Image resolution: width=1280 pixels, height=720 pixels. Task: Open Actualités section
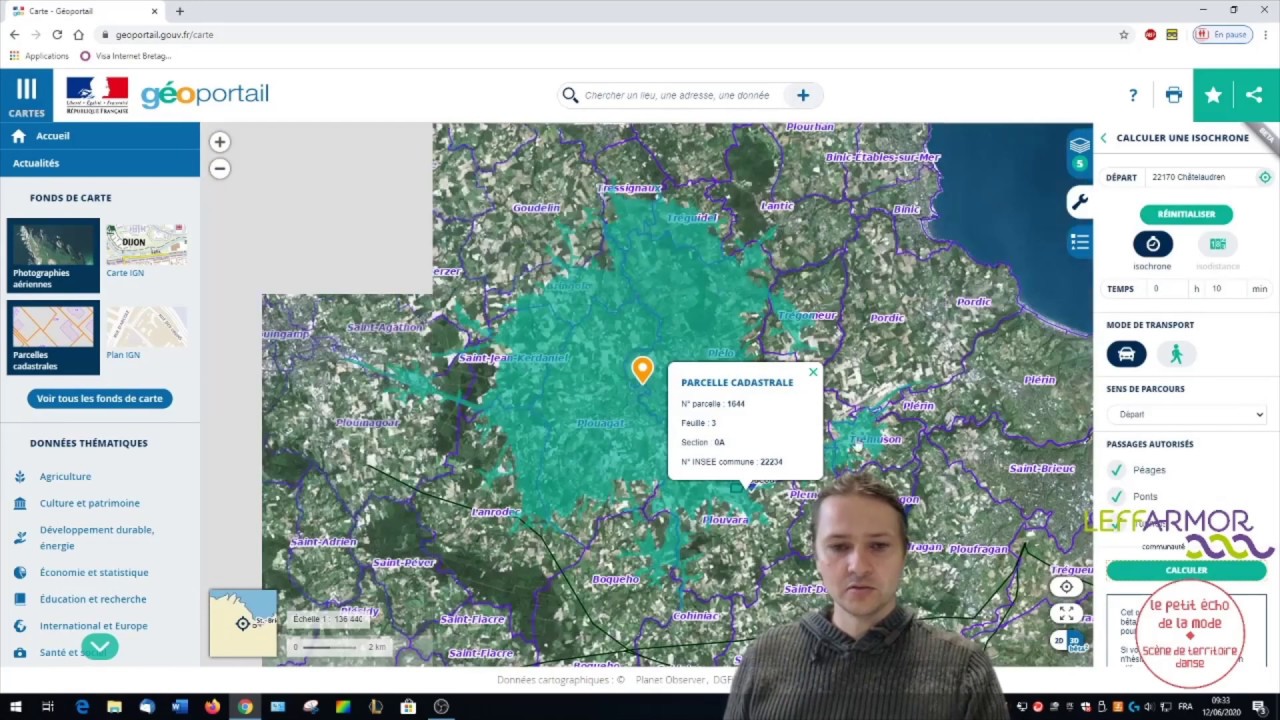click(x=100, y=163)
